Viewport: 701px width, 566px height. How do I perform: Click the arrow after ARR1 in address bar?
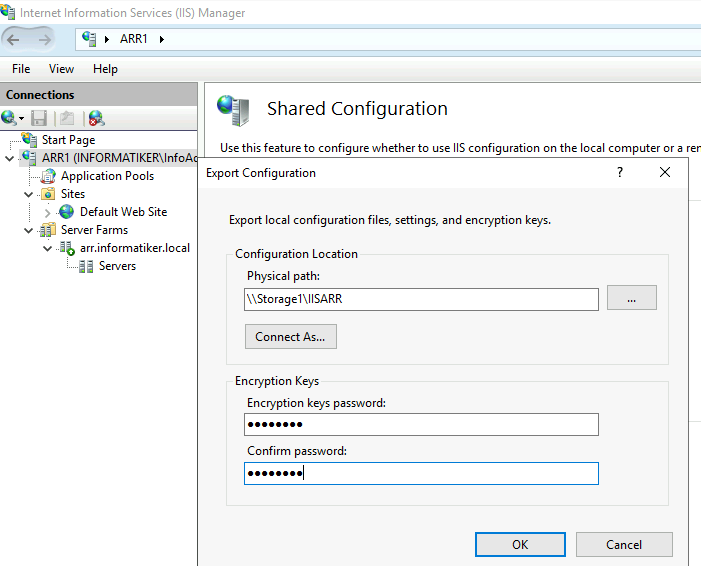162,39
